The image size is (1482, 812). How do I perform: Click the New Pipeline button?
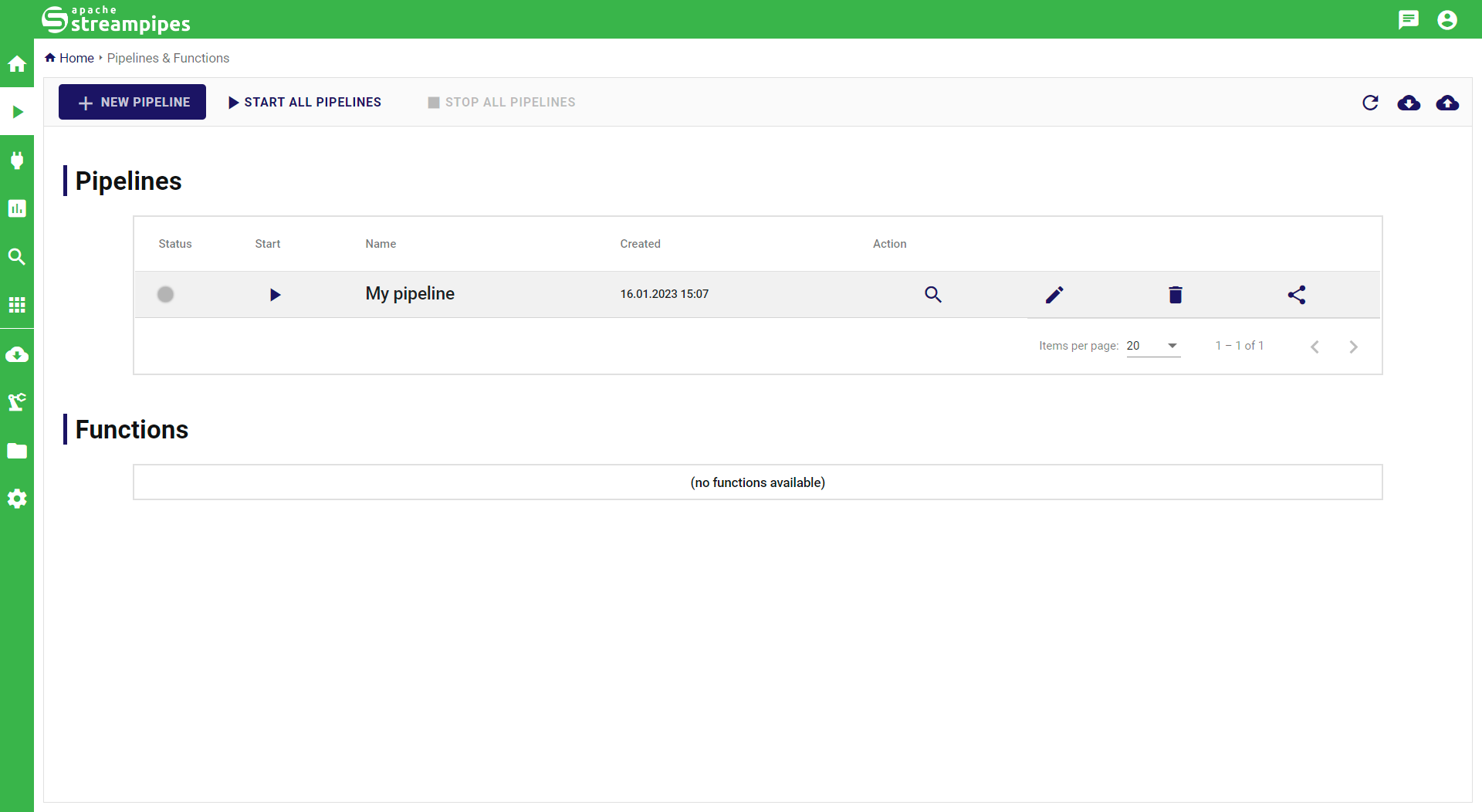(x=132, y=102)
